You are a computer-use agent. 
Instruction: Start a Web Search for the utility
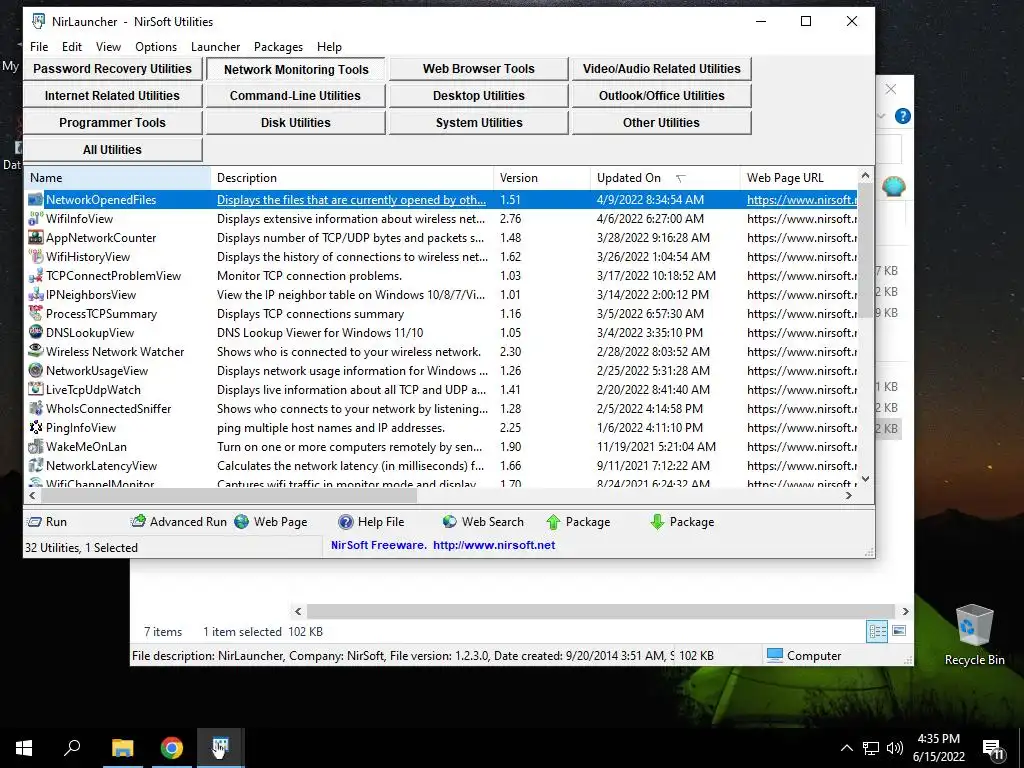click(483, 522)
